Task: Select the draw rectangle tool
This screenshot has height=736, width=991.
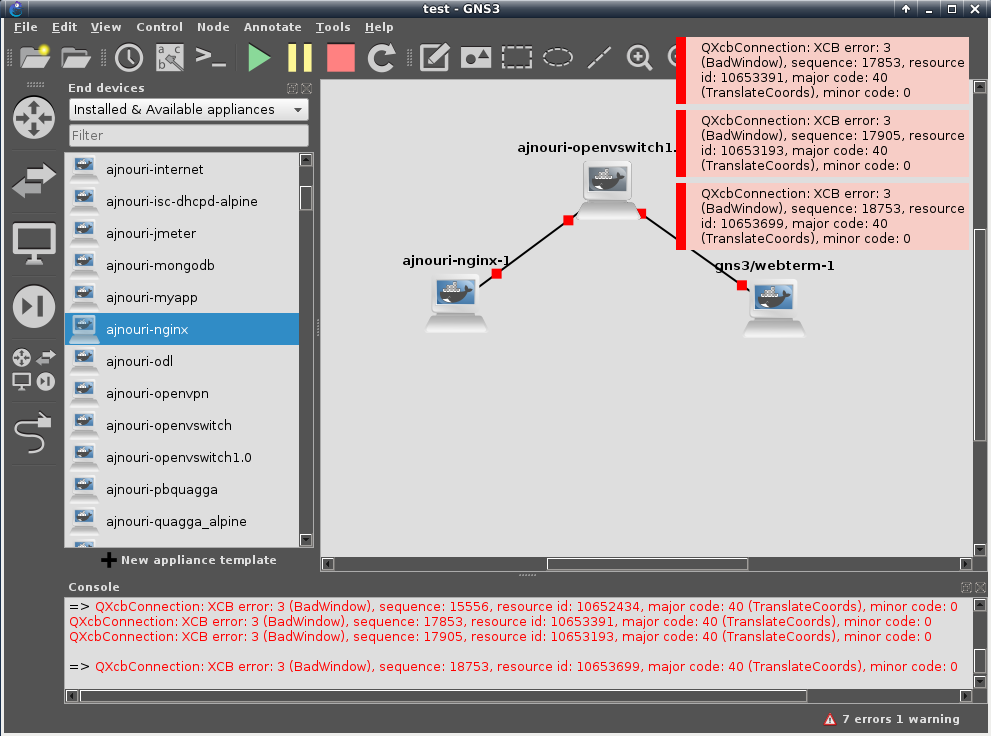Action: (x=517, y=57)
